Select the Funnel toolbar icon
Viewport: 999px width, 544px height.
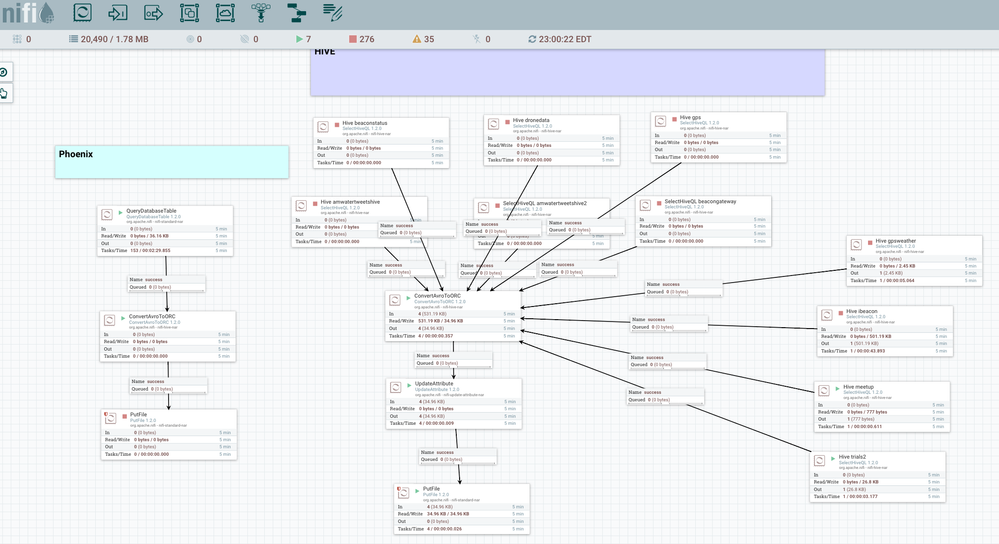tap(261, 13)
